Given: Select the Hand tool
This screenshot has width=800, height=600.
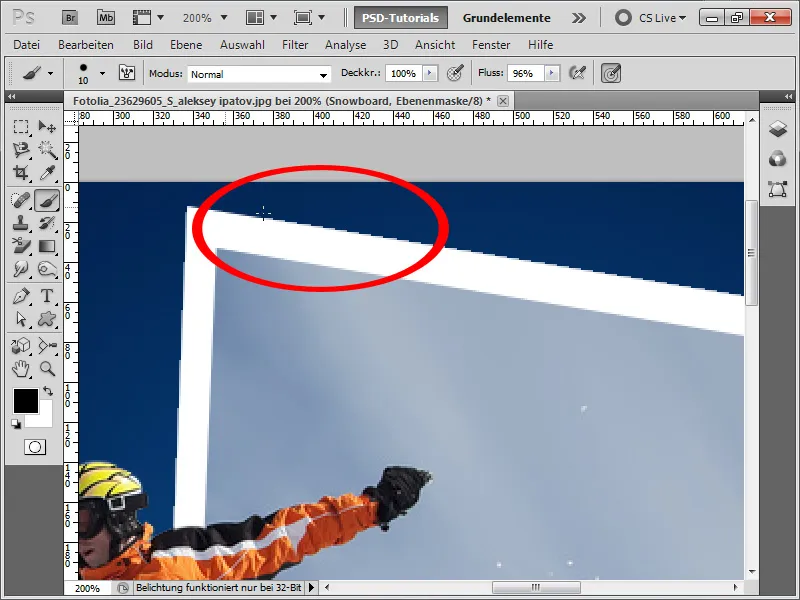Looking at the screenshot, I should 21,368.
